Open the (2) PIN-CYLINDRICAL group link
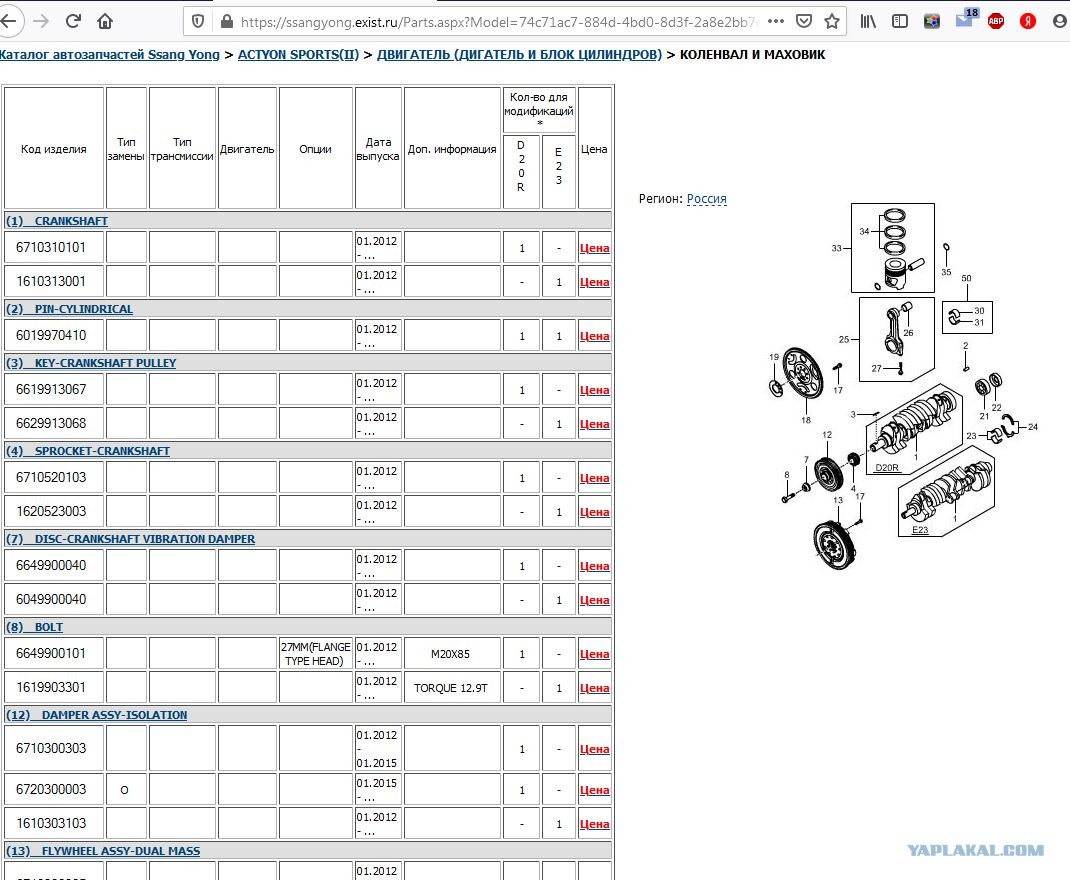The image size is (1070, 880). click(x=70, y=309)
